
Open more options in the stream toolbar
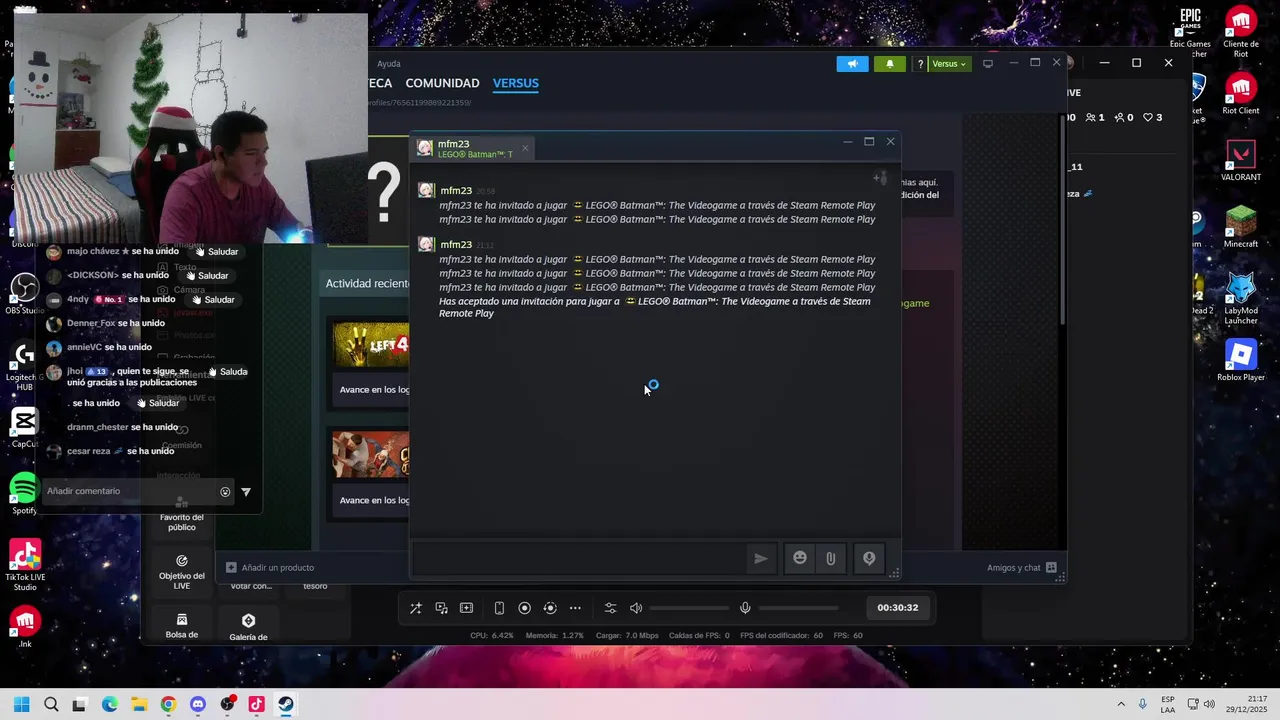(575, 608)
